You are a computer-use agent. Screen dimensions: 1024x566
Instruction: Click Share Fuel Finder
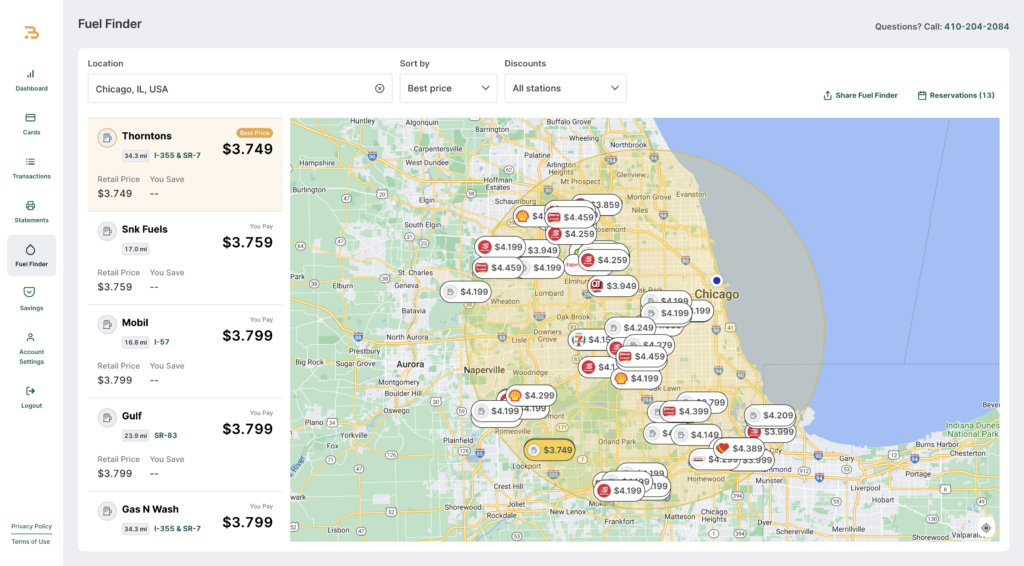(x=860, y=95)
